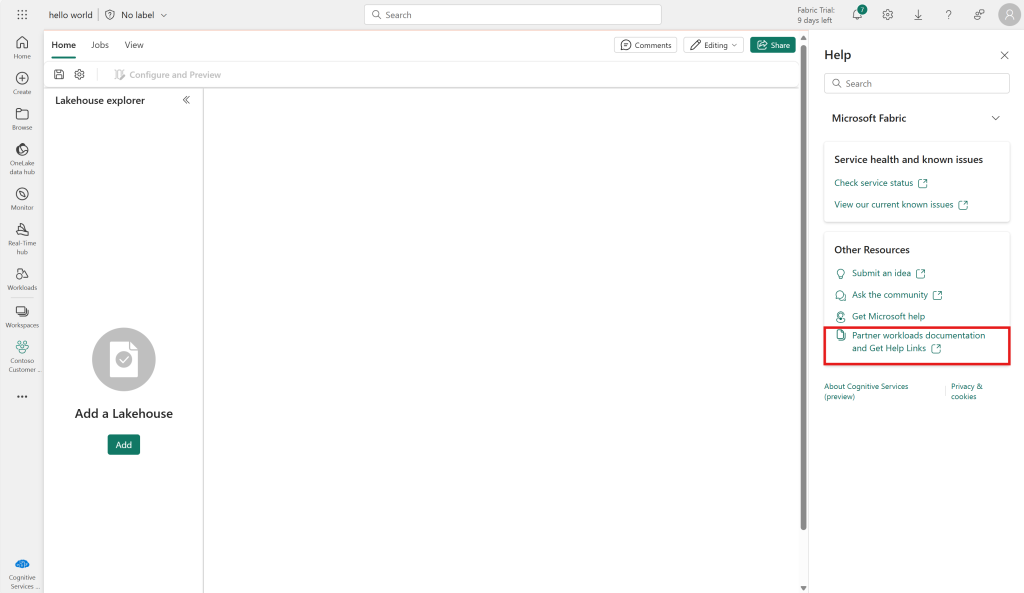Viewport: 1024px width, 593px height.
Task: Open the lakehouse settings gear icon
Action: [79, 74]
